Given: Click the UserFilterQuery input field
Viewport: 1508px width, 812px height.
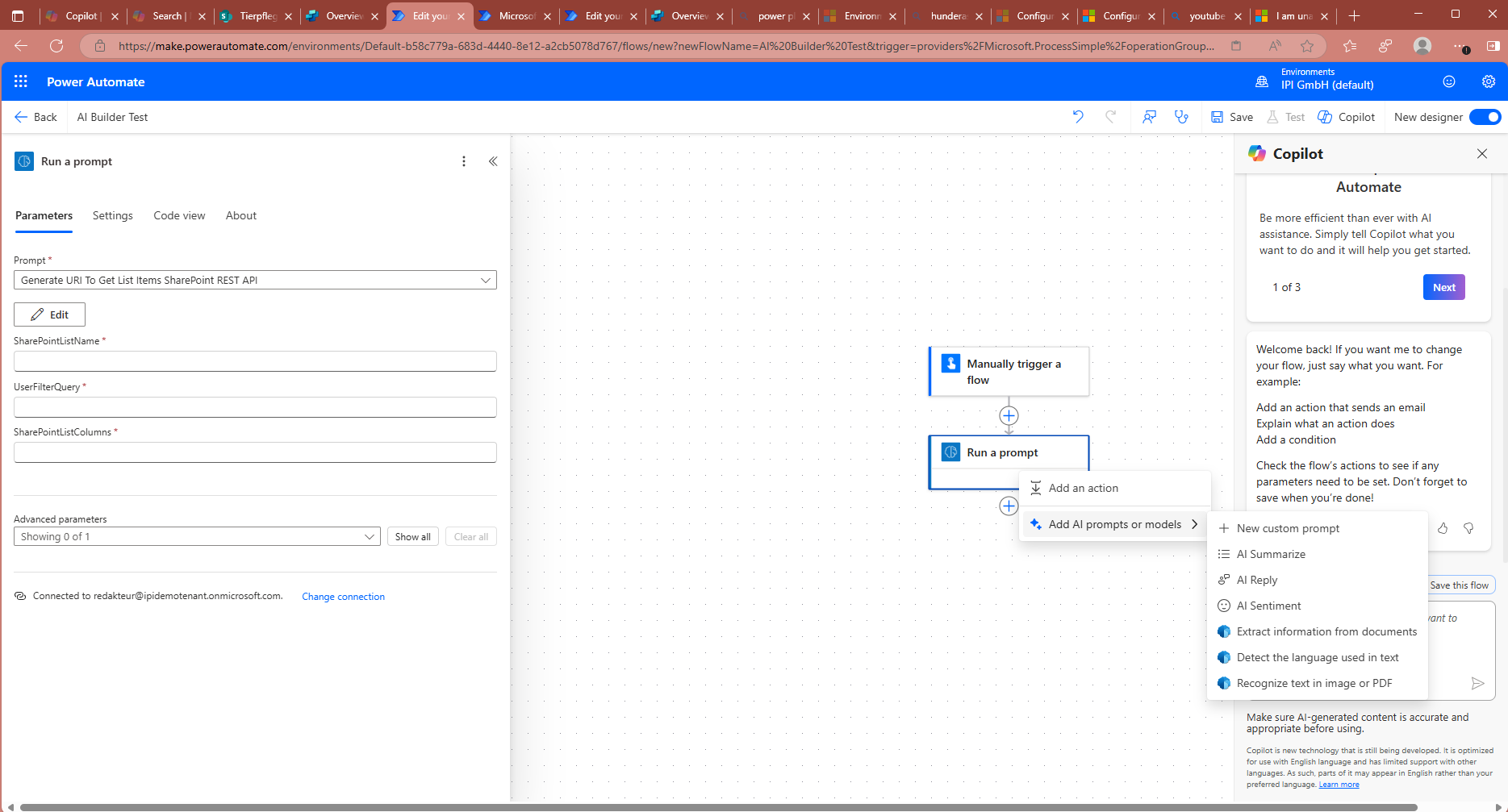Looking at the screenshot, I should point(255,407).
